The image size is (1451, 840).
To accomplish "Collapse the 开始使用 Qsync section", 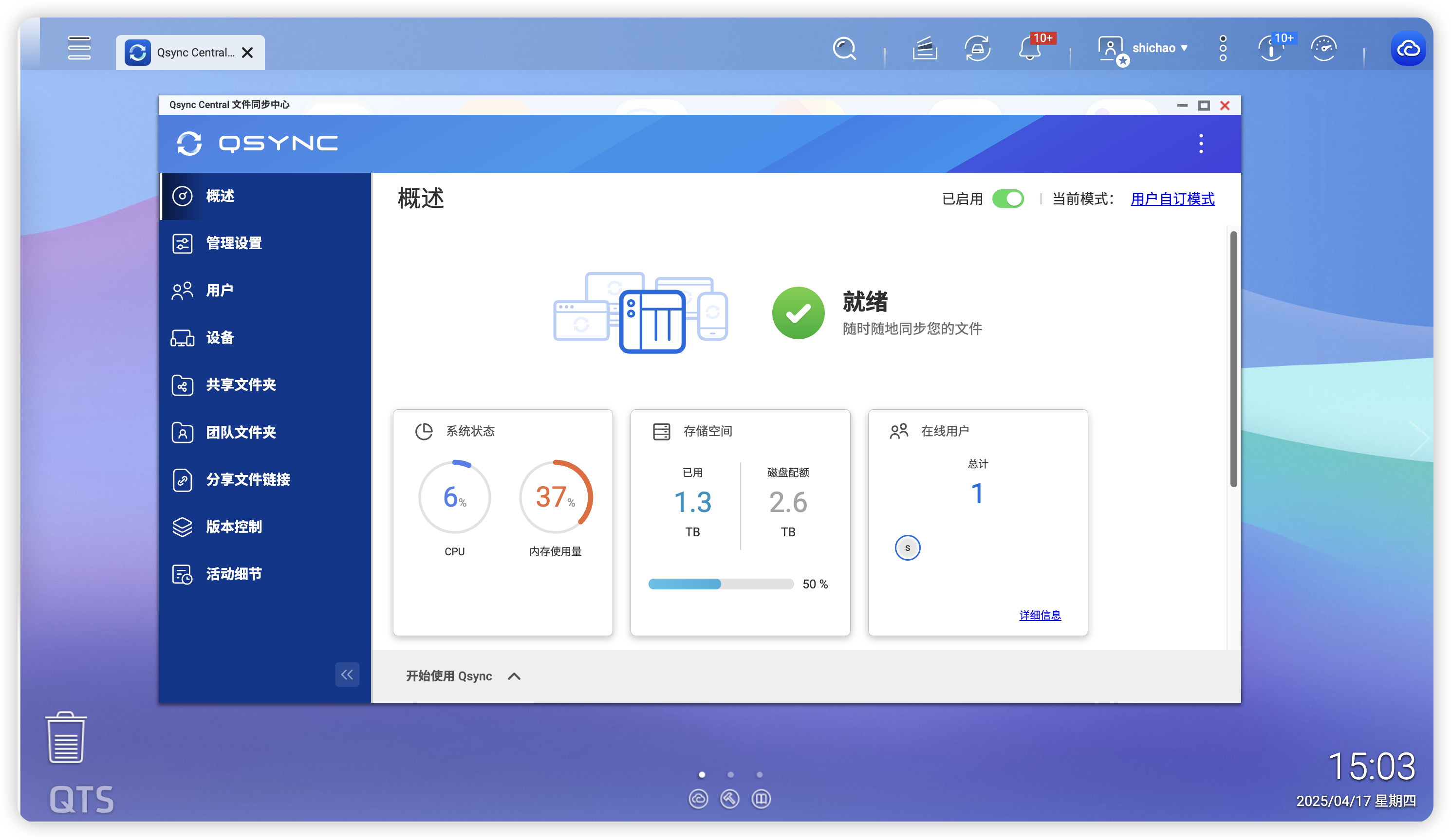I will pyautogui.click(x=514, y=676).
